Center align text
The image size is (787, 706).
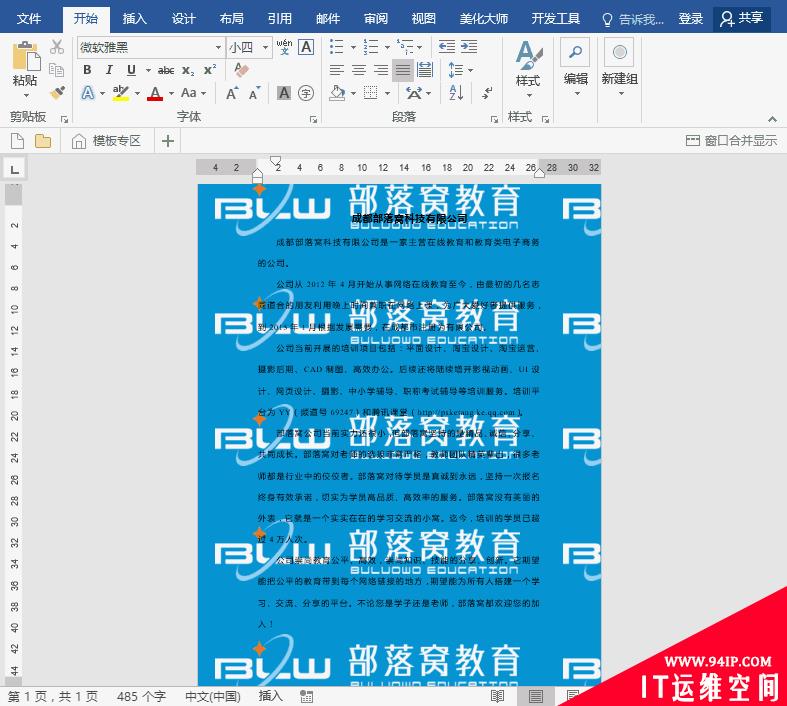pos(358,70)
